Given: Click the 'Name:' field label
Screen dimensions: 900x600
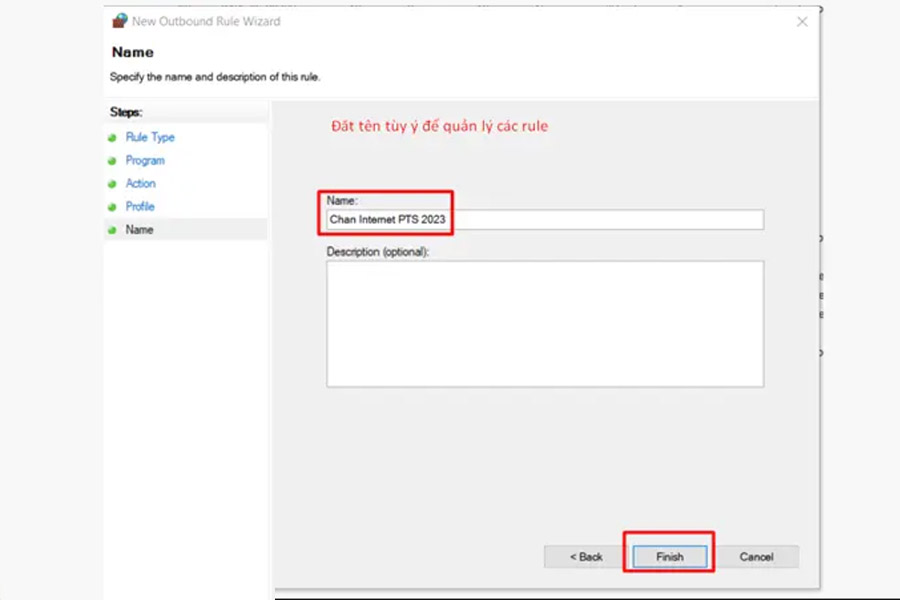Looking at the screenshot, I should (342, 200).
